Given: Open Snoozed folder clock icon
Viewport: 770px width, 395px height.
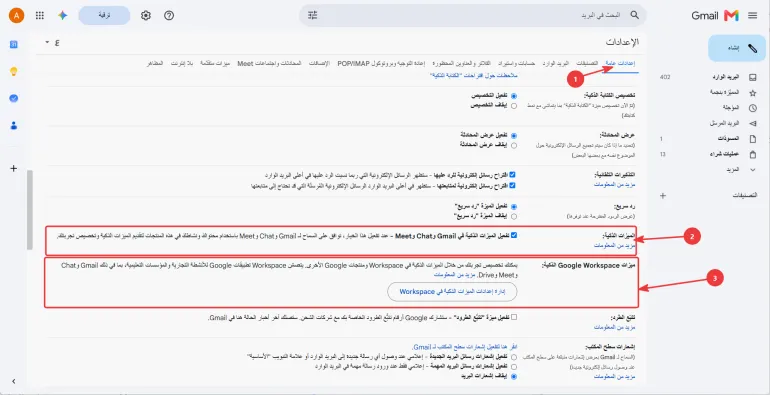Looking at the screenshot, I should (752, 108).
